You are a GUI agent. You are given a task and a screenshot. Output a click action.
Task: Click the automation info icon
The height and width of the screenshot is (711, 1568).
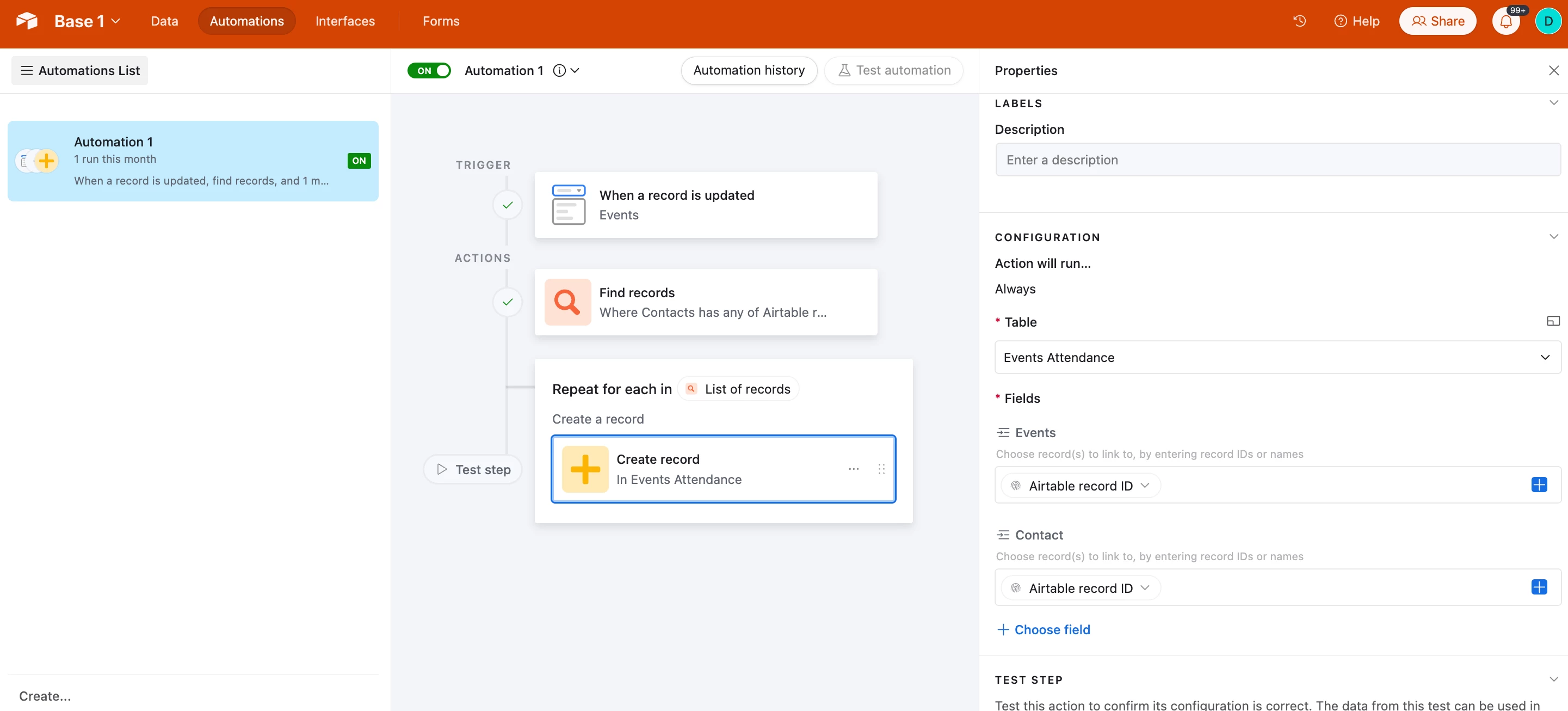tap(559, 71)
